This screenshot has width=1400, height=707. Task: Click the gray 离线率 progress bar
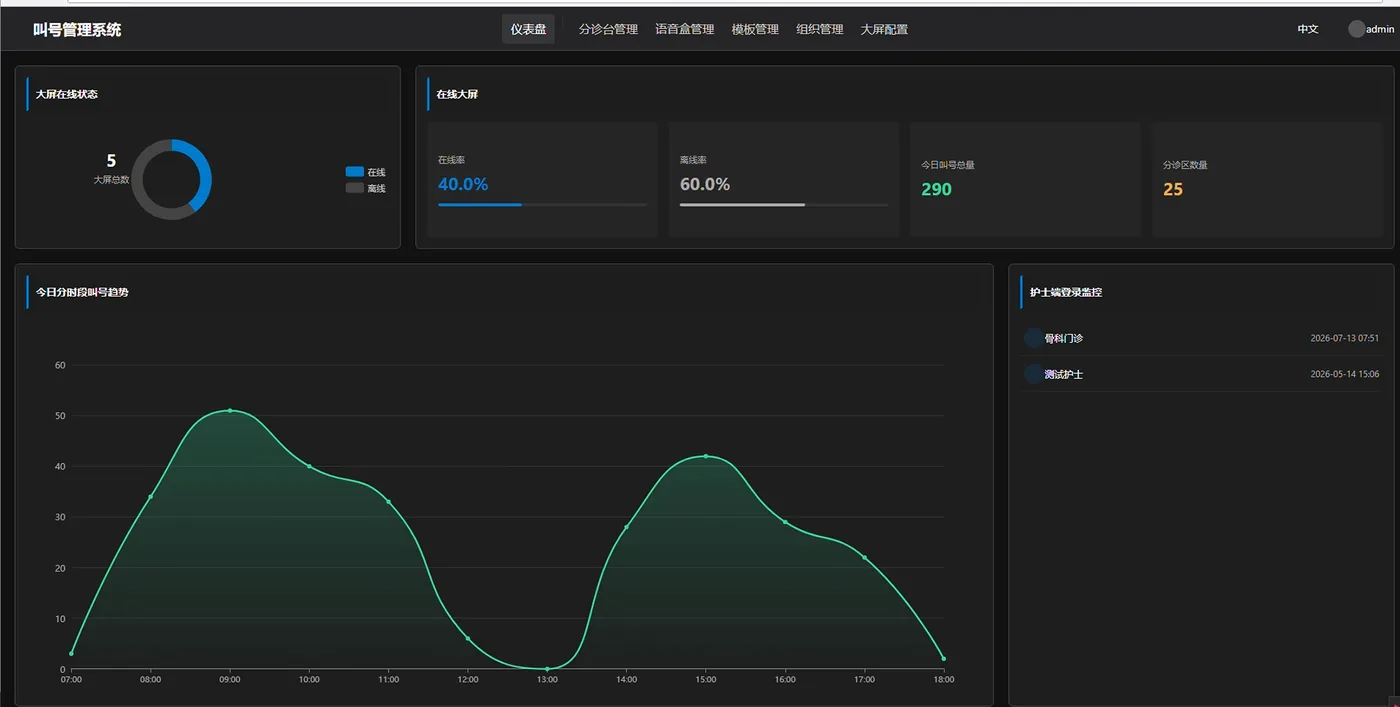[x=742, y=205]
